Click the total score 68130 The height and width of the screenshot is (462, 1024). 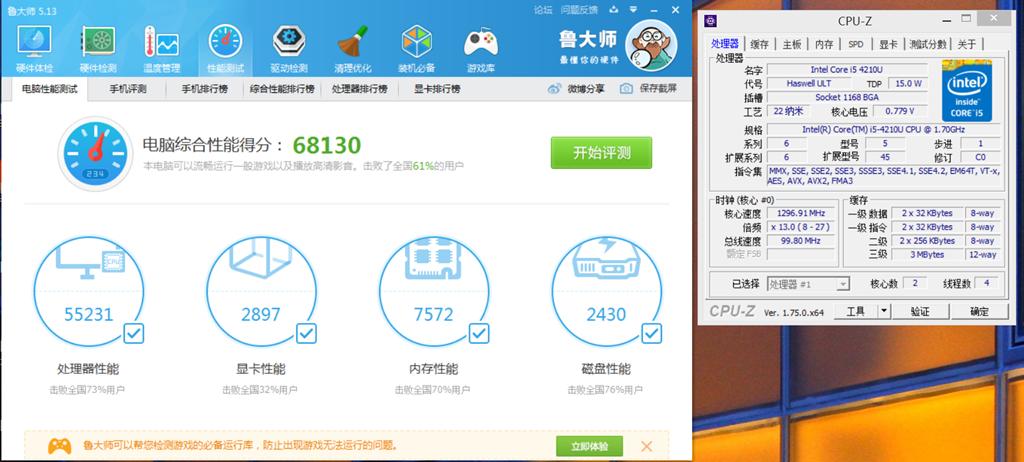tap(327, 145)
